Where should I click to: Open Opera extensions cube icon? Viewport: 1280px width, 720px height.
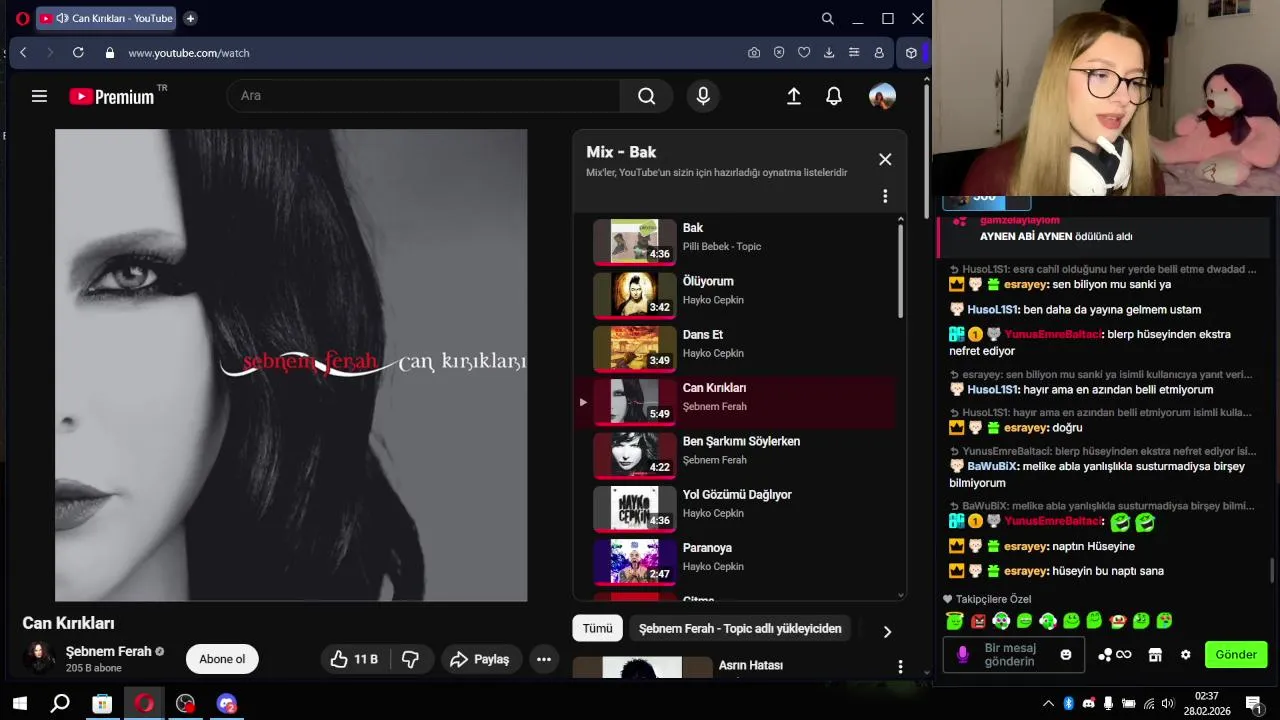coord(911,53)
